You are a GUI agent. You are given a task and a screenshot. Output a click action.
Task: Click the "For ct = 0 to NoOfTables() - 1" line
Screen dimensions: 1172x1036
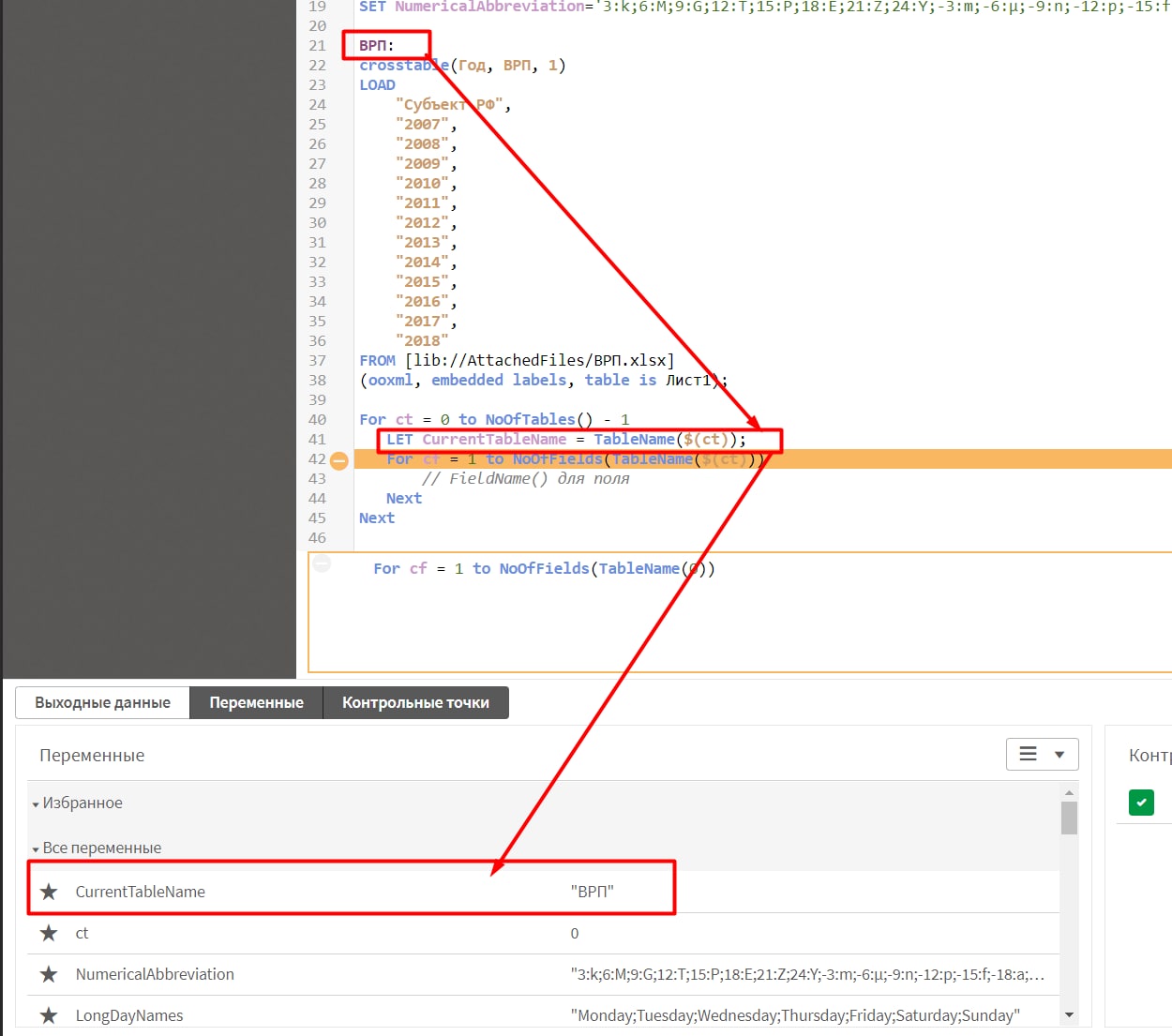click(494, 419)
